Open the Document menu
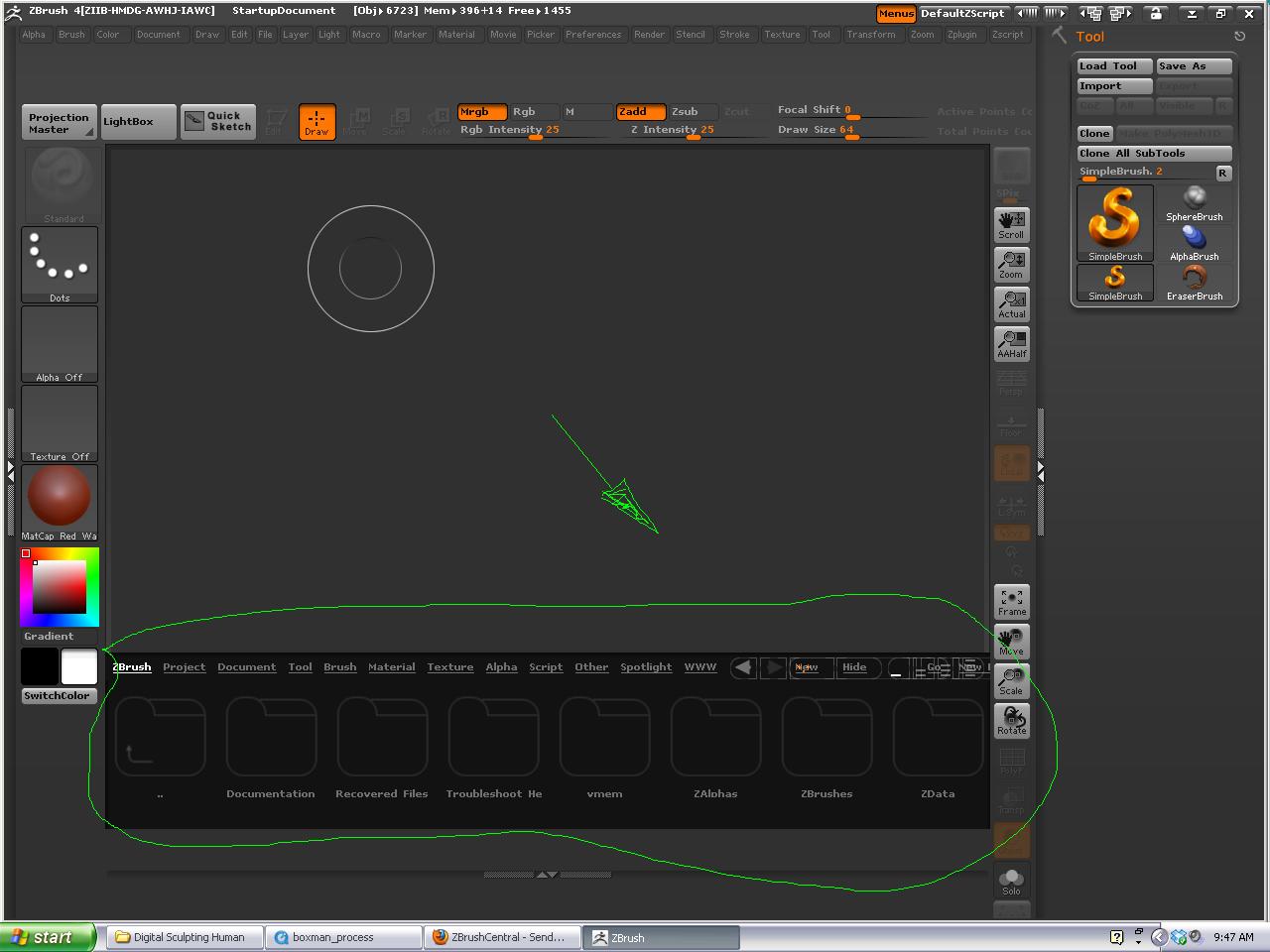 pos(159,35)
